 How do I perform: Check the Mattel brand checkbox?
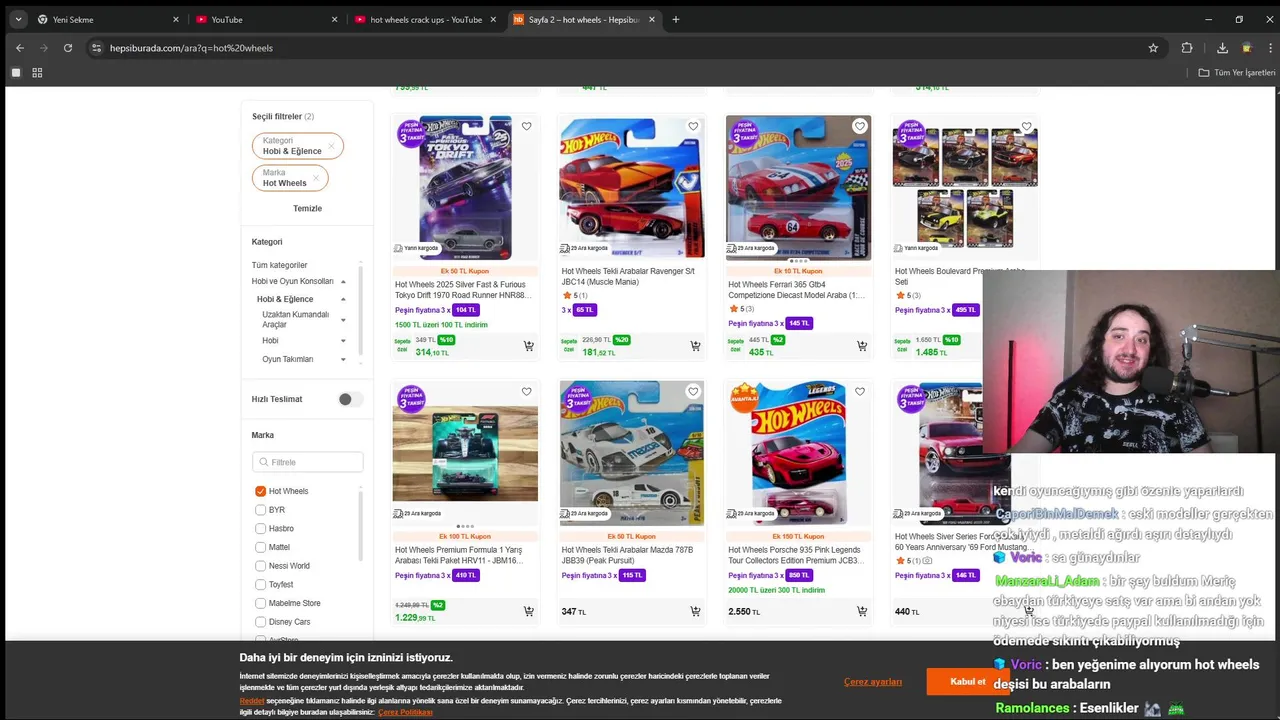260,547
